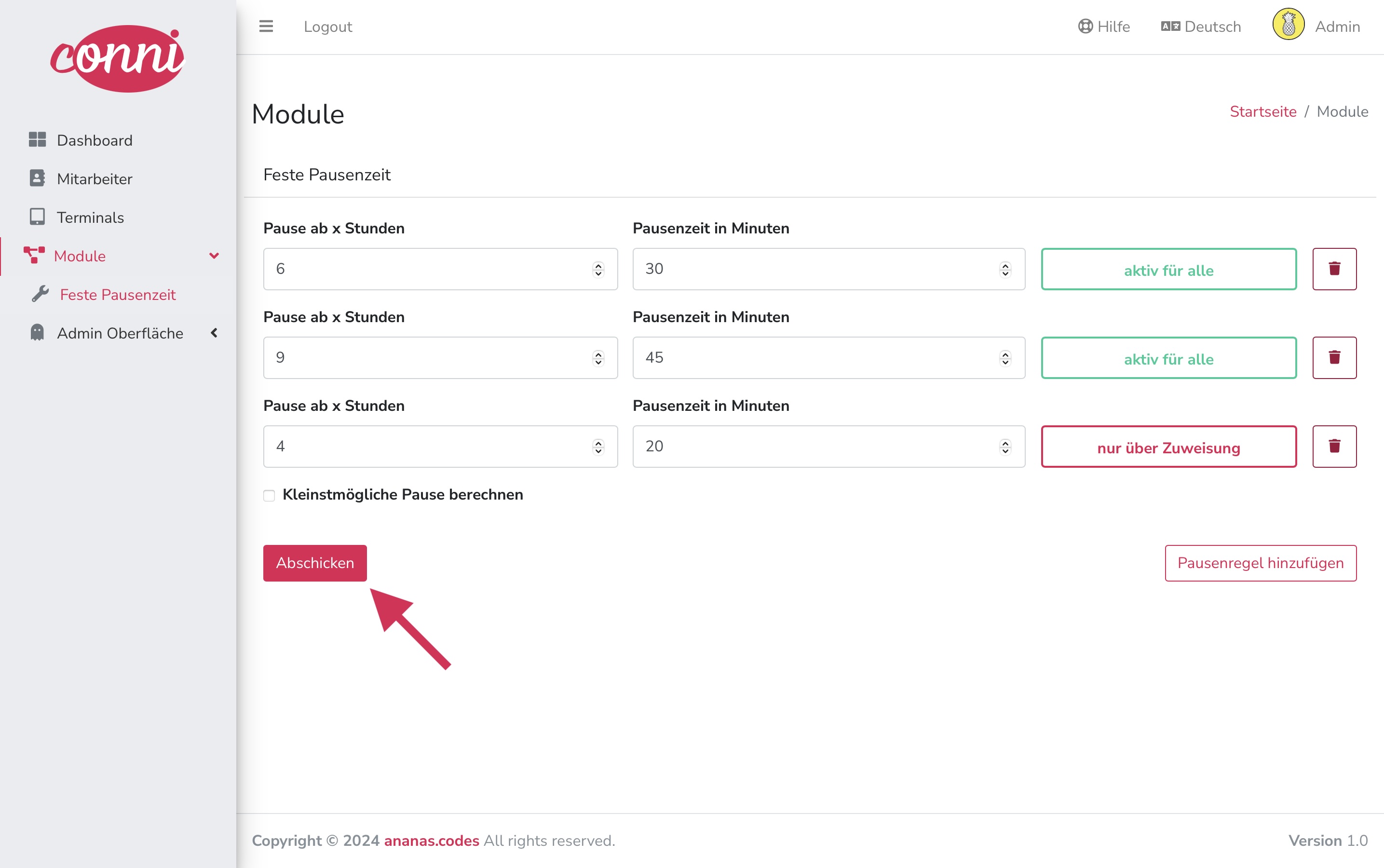1384x868 pixels.
Task: Delete the 6-hour pause rule with trash icon
Action: [x=1334, y=269]
